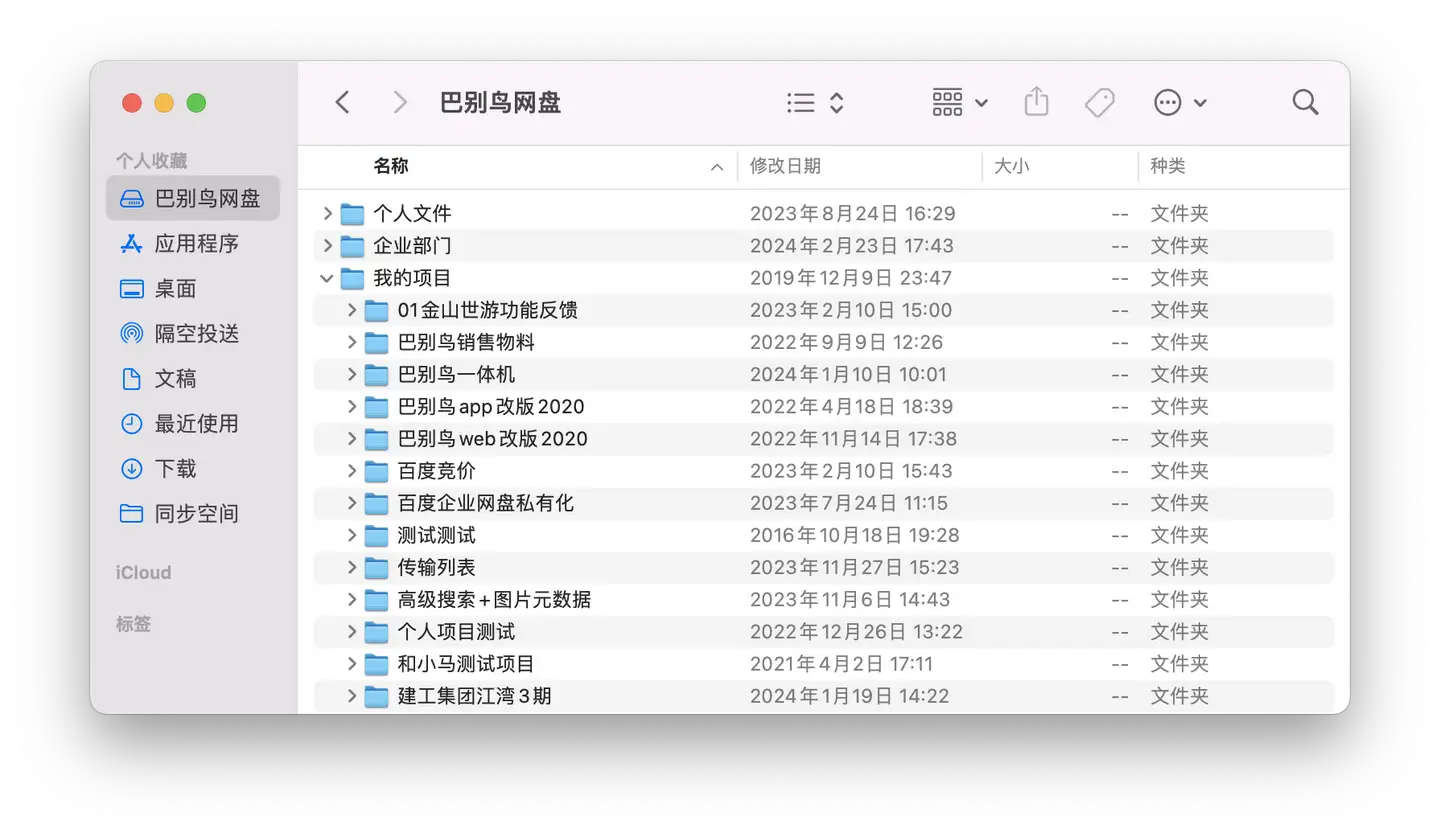Go forward with the right arrow
Screen dimensions: 1440x833
[x=400, y=102]
